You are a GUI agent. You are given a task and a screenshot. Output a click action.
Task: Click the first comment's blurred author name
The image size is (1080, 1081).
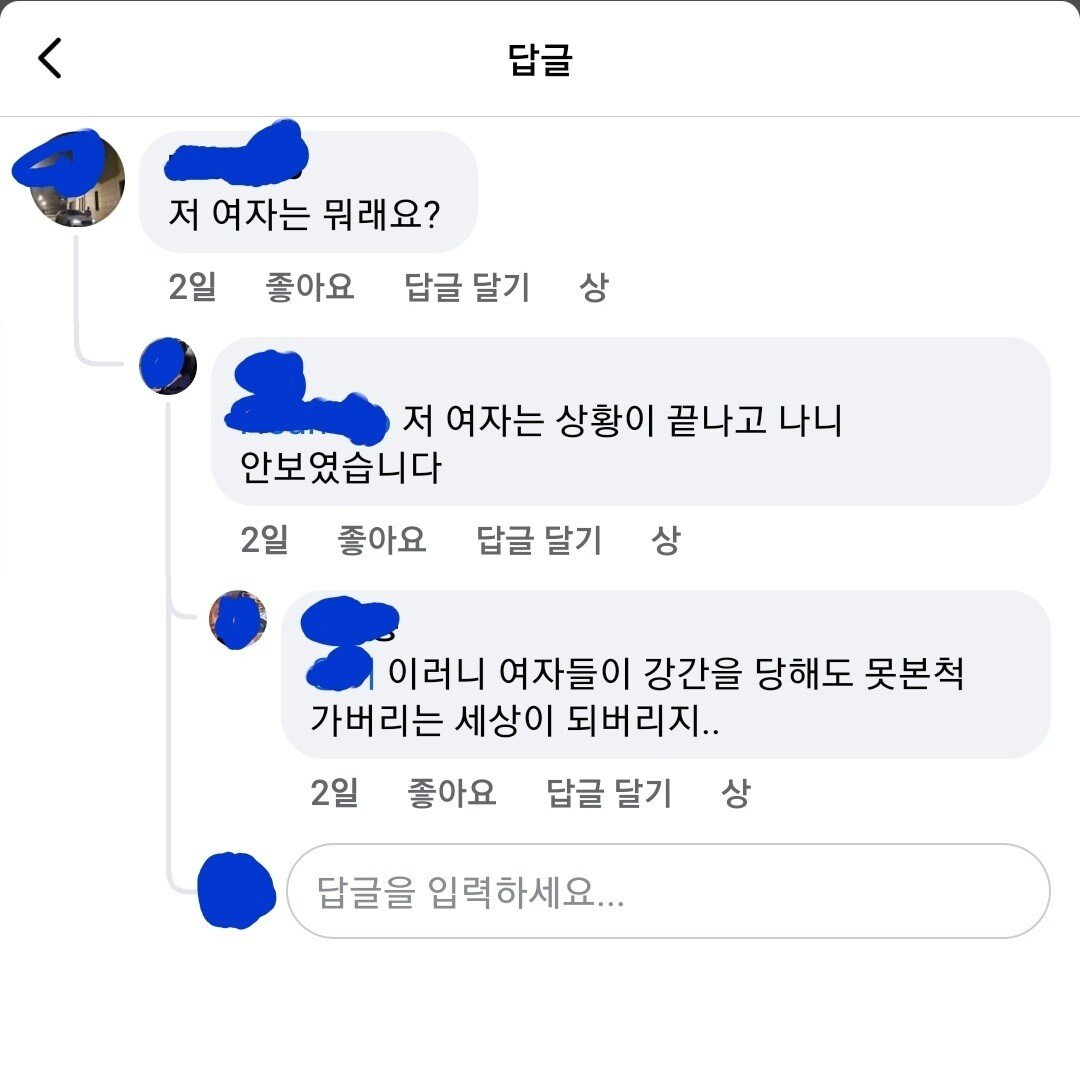[x=236, y=157]
